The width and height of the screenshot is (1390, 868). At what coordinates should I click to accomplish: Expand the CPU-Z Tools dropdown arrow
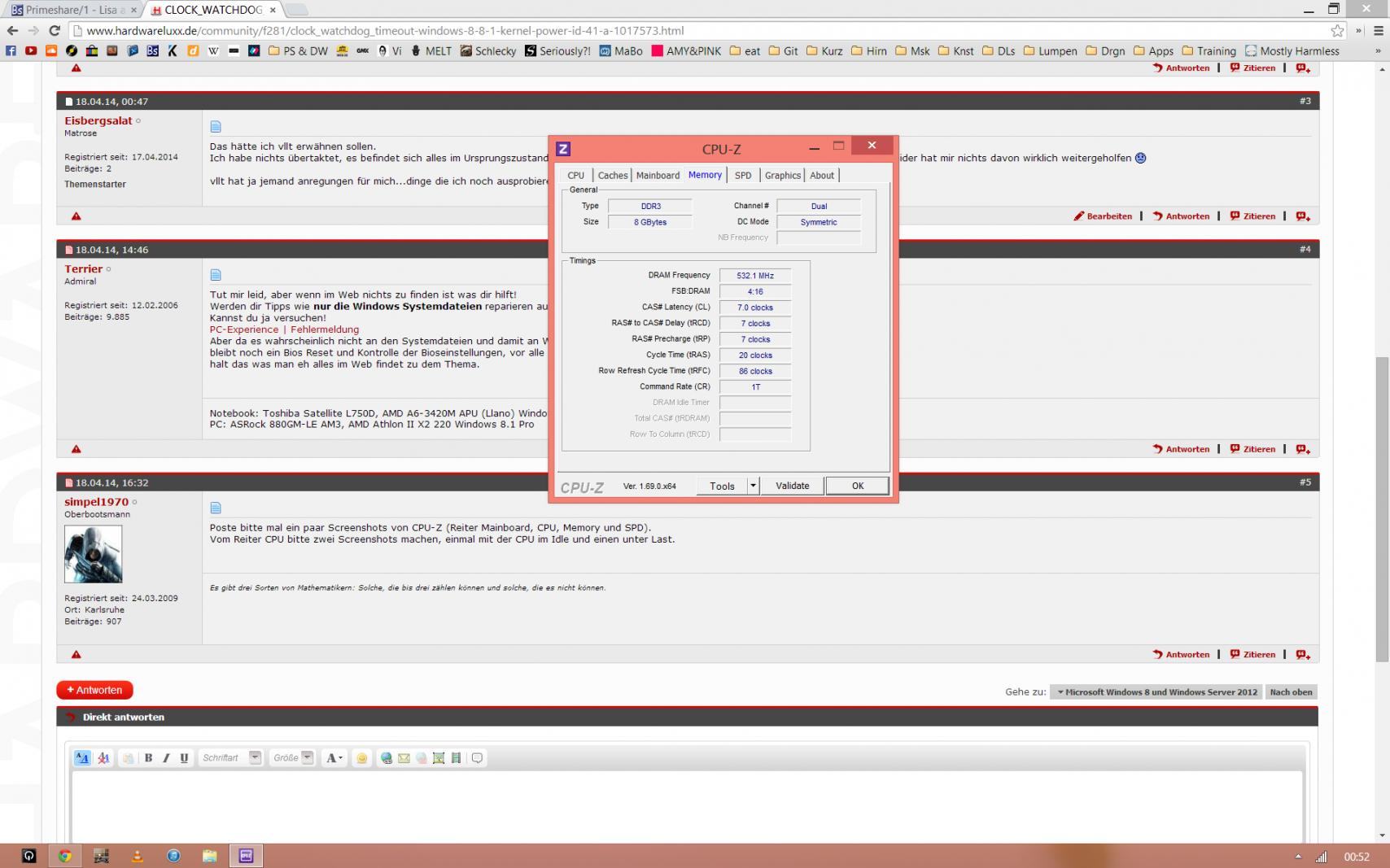coord(754,486)
